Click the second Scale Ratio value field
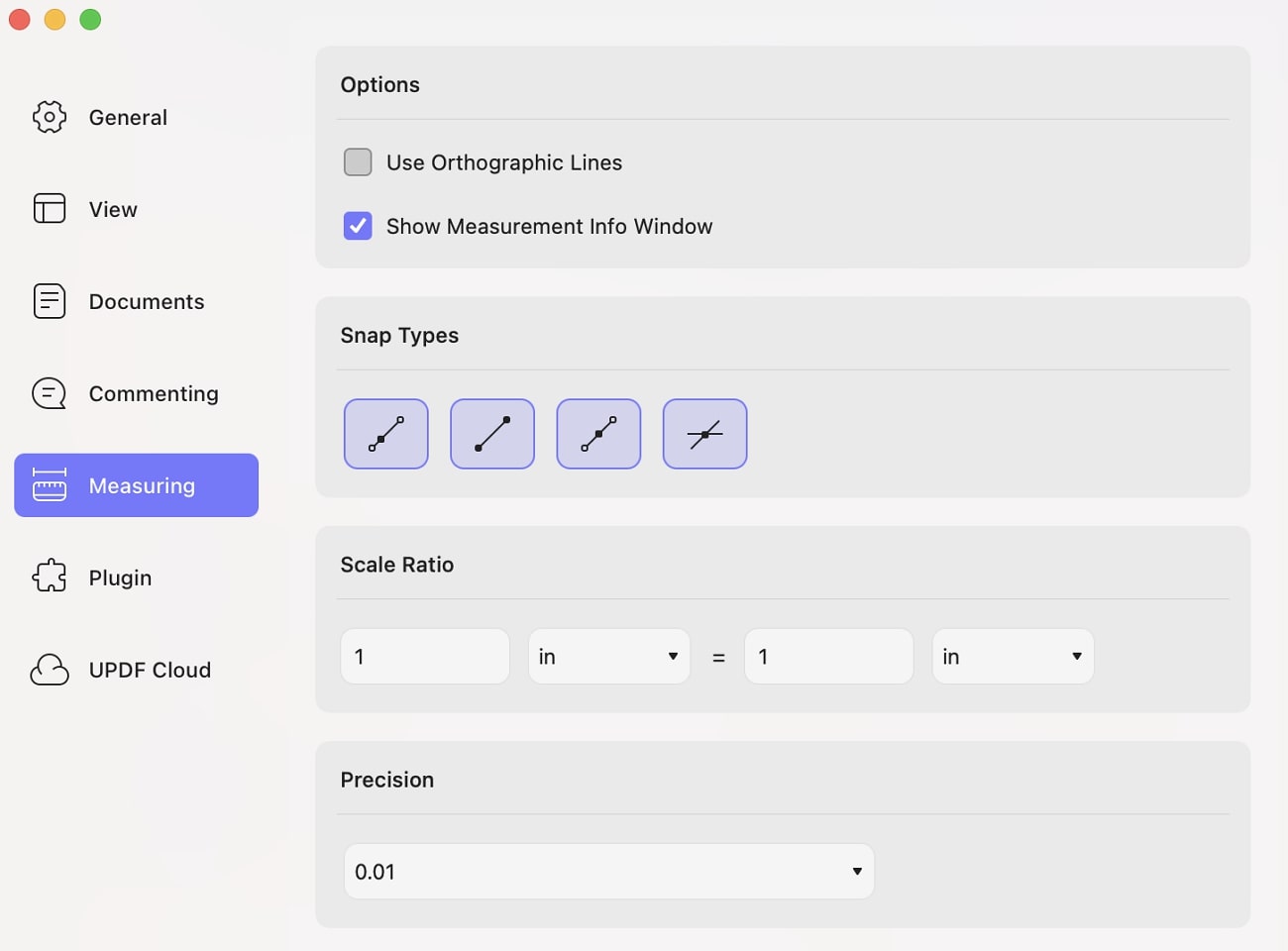The width and height of the screenshot is (1288, 951). coord(829,656)
